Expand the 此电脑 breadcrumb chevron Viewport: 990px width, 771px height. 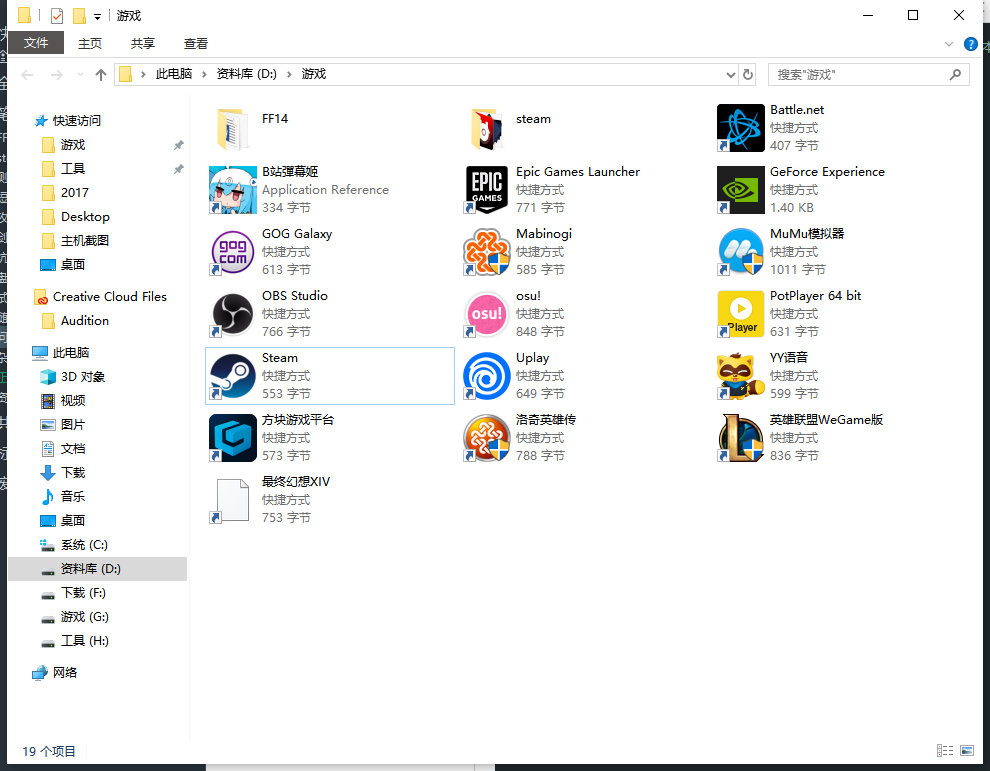204,75
